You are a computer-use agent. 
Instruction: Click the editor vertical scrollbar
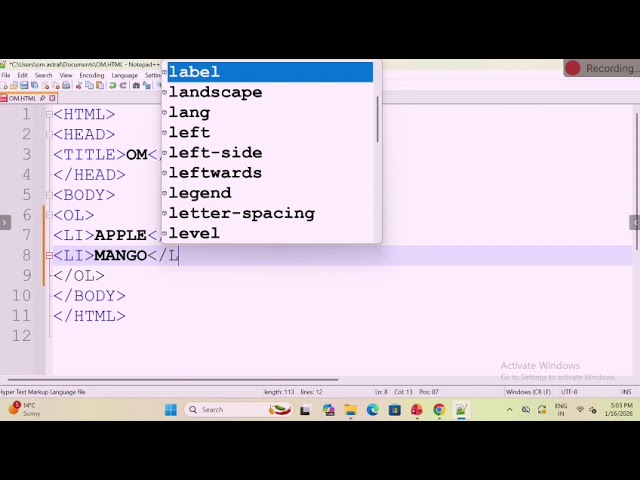click(637, 182)
